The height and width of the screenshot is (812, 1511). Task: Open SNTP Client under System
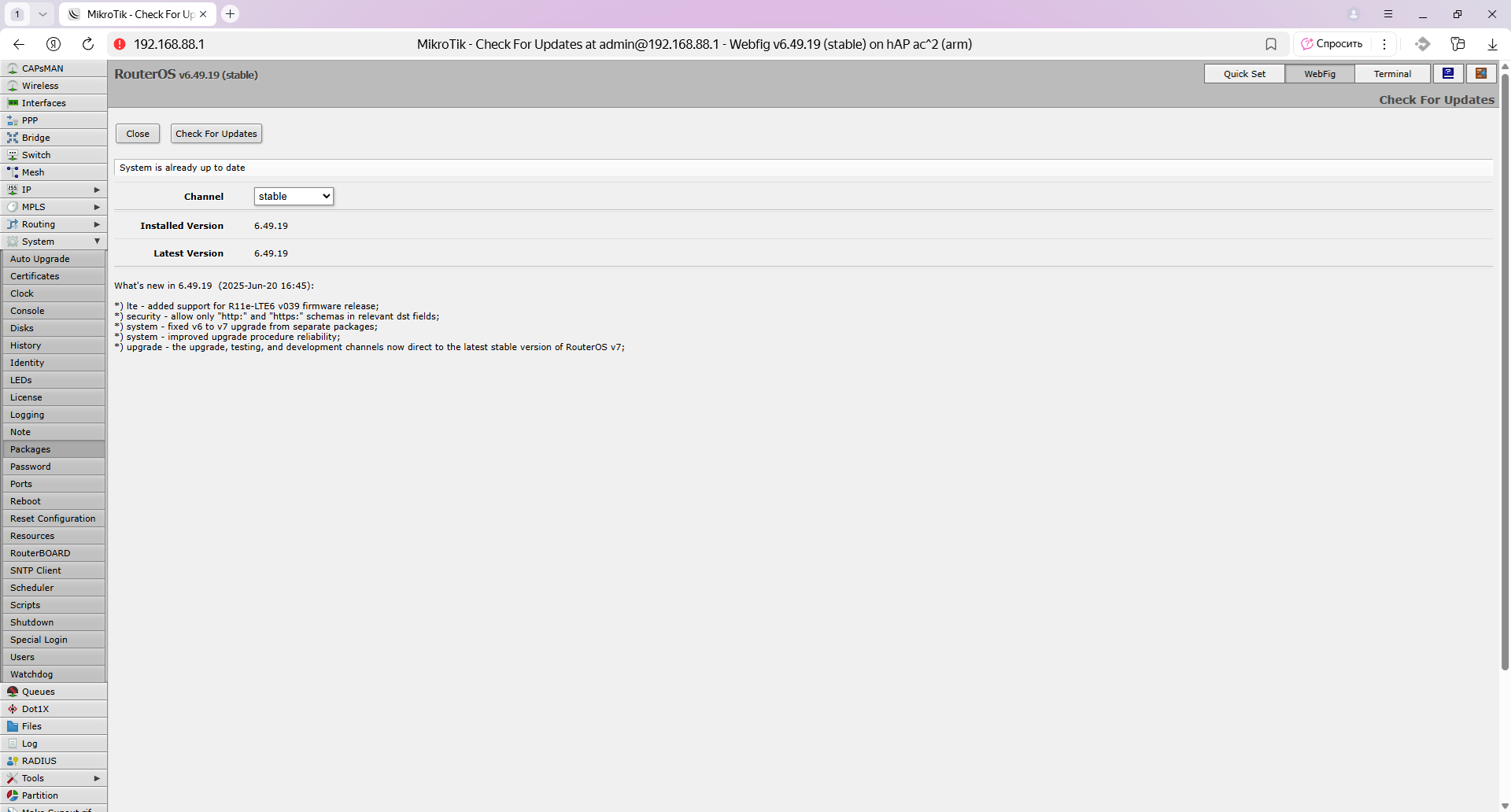(x=54, y=570)
